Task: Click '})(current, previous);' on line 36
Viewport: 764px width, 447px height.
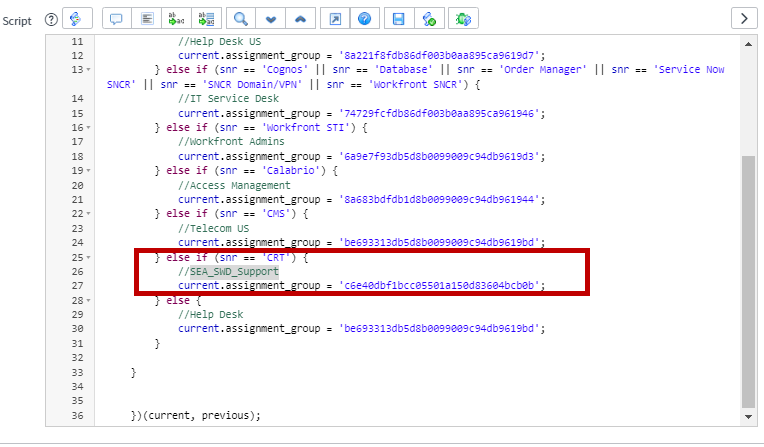Action: [x=196, y=415]
